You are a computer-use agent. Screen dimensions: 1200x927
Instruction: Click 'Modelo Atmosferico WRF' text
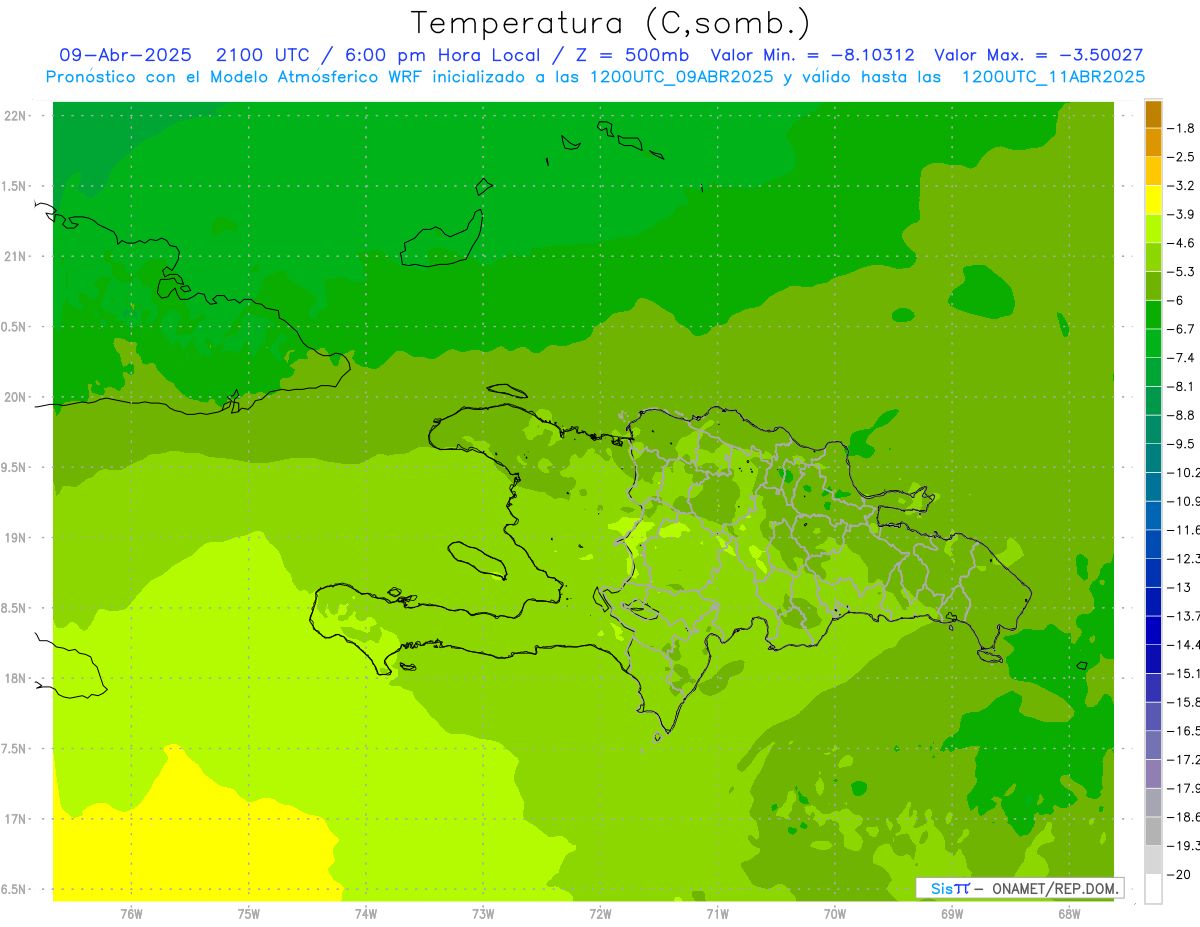pos(312,77)
